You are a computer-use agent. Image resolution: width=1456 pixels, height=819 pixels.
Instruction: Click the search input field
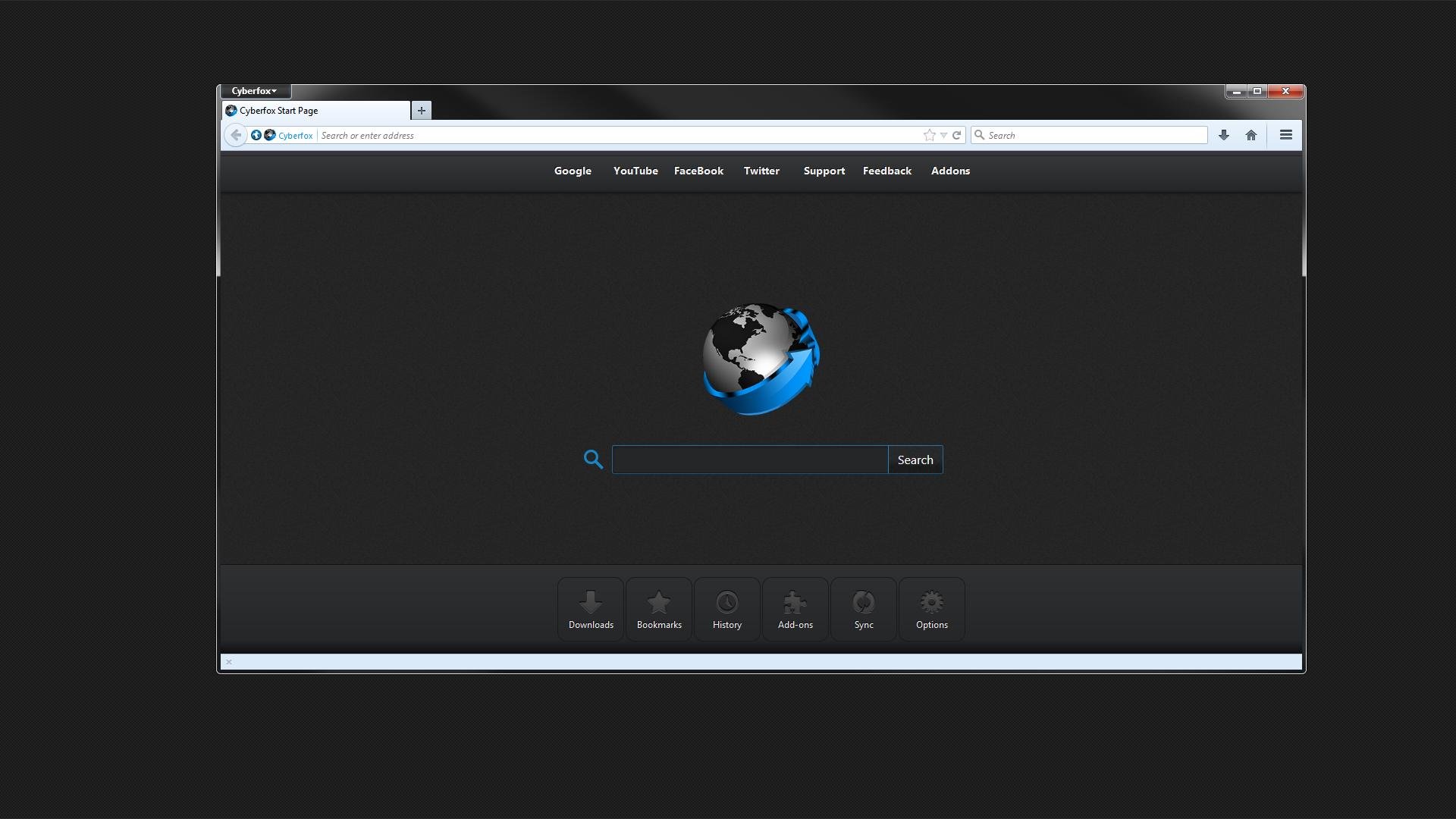749,459
